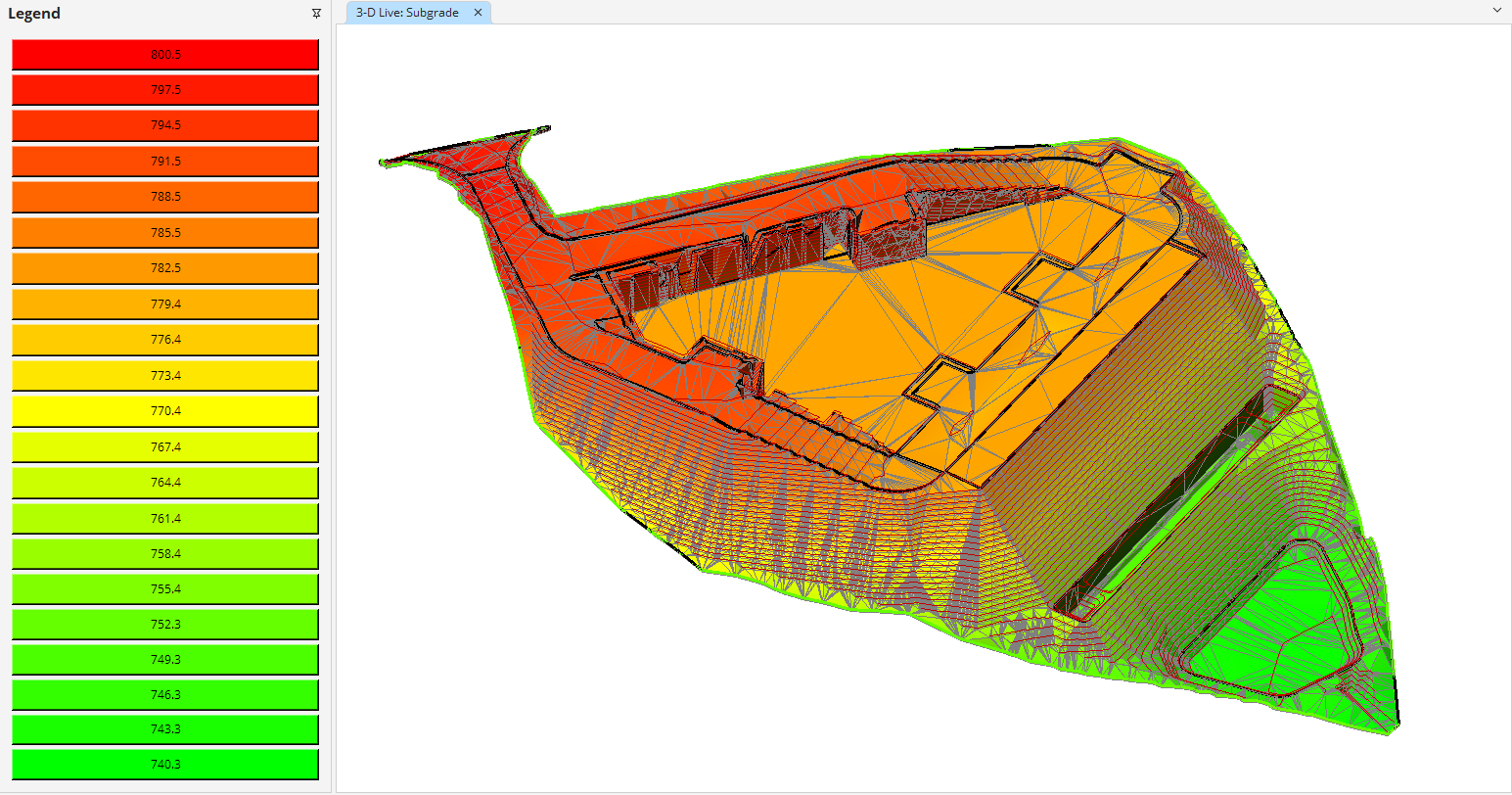
Task: Select the yellow 770.4 elevation swatch
Action: point(164,411)
